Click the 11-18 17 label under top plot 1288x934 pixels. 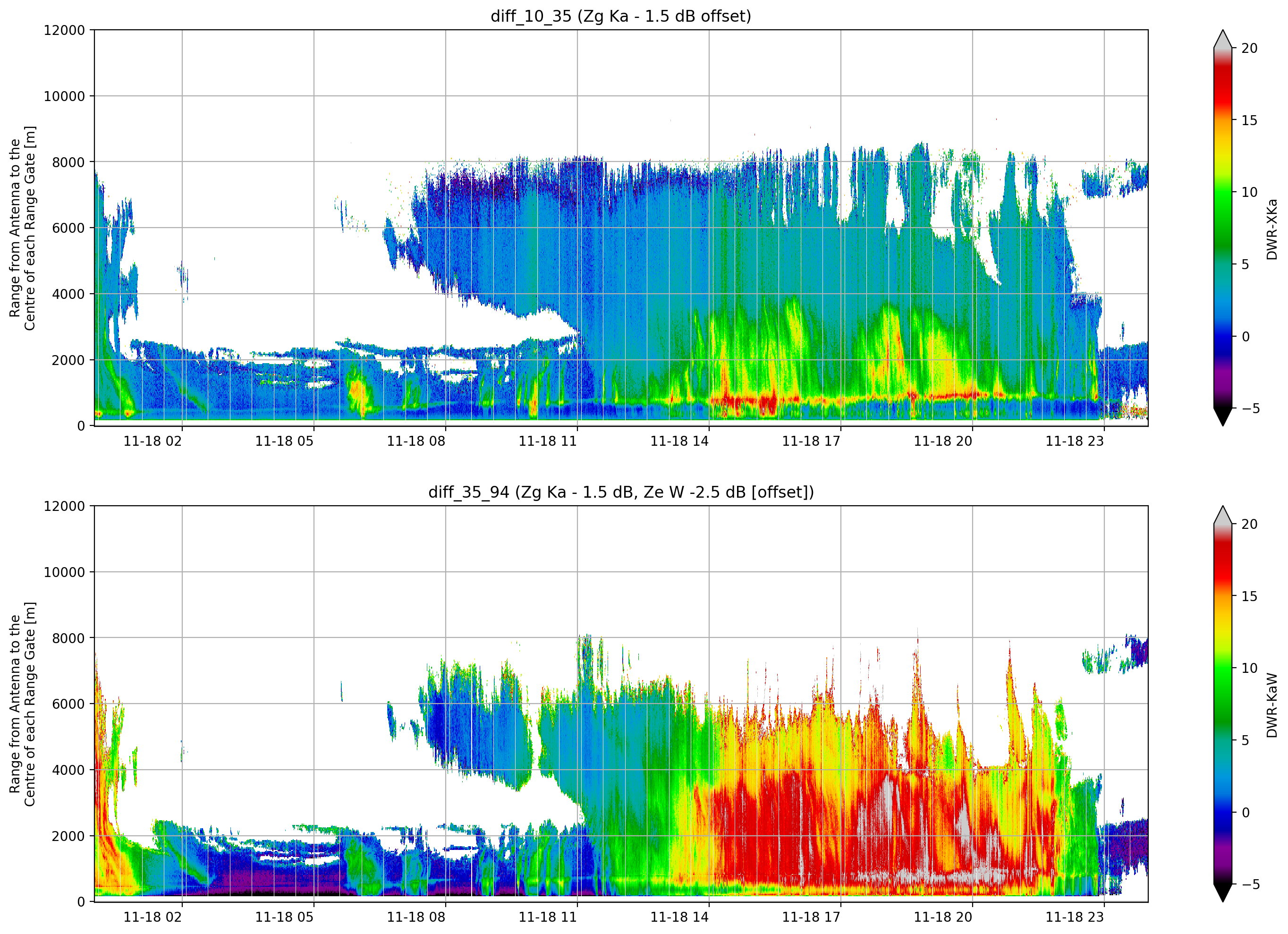(x=812, y=442)
